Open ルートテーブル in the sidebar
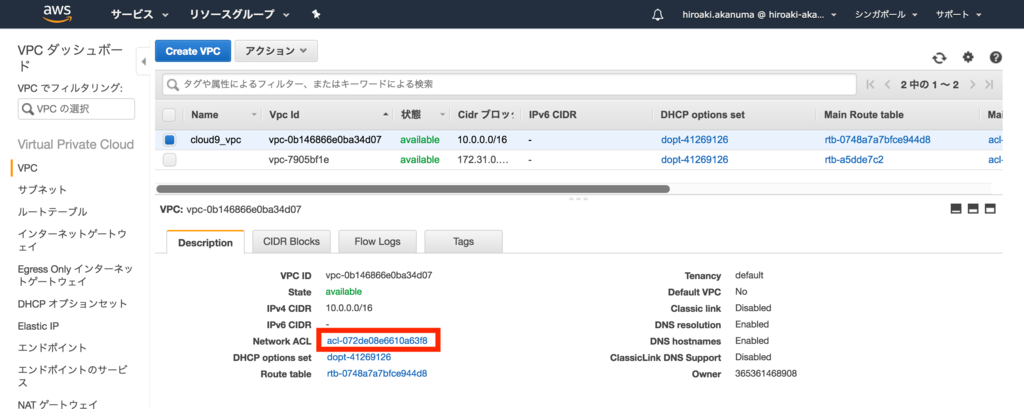The image size is (1024, 409). (52, 212)
